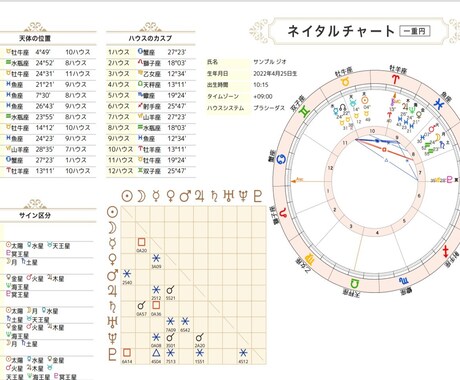
Task: Click the Jupiter glyph labeling the aspect grid rows
Action: click(112, 291)
